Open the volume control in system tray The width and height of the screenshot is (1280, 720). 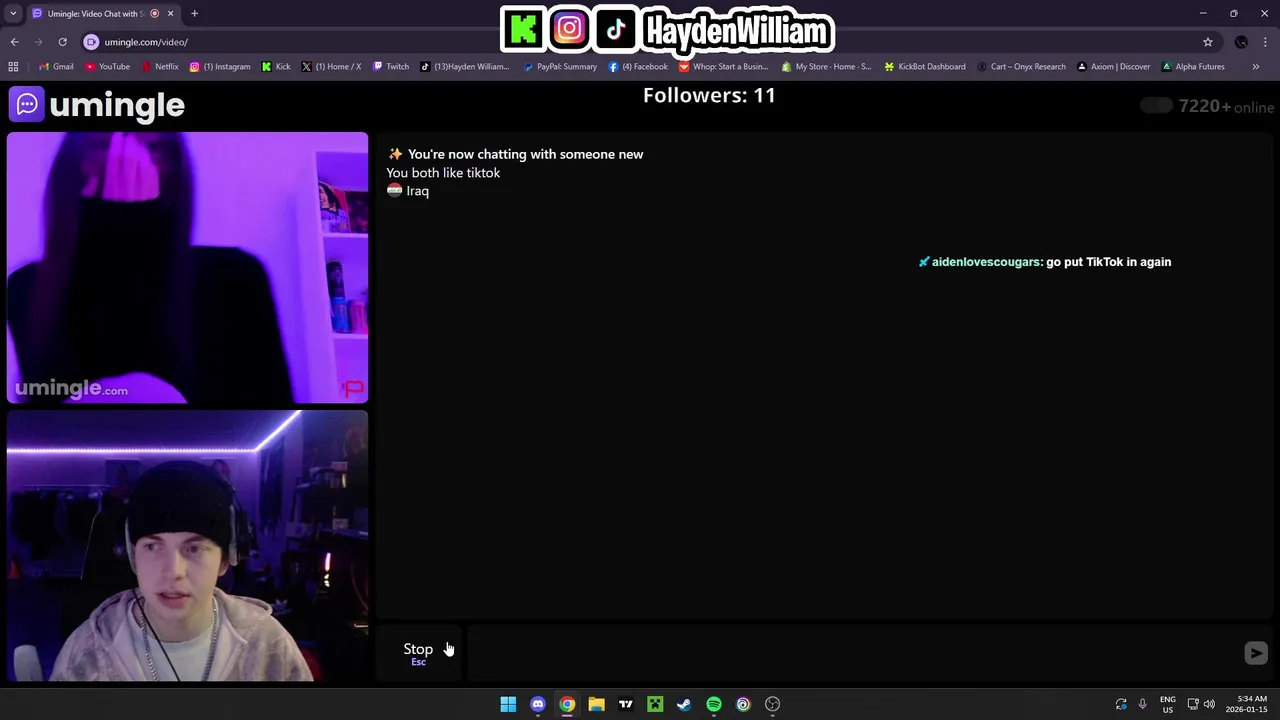tap(1209, 704)
